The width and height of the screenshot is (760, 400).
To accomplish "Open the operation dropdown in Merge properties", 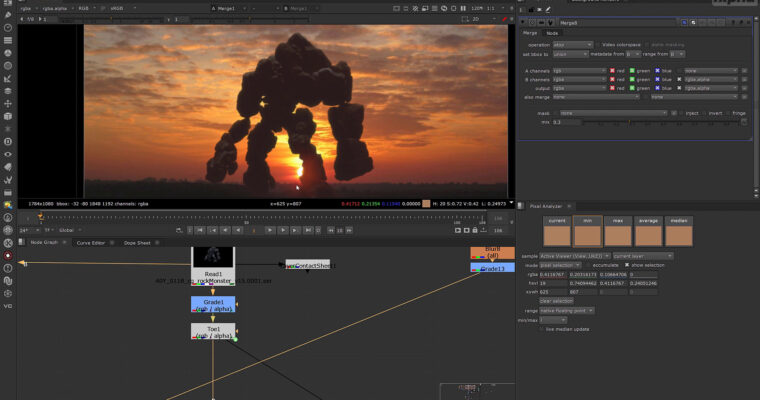I will pos(575,45).
